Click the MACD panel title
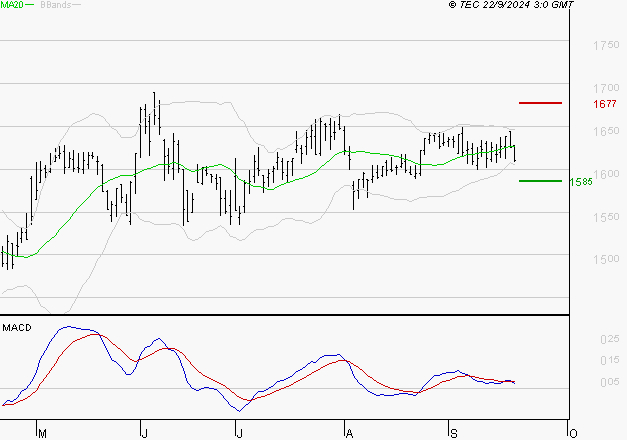The image size is (627, 440). tap(17, 328)
